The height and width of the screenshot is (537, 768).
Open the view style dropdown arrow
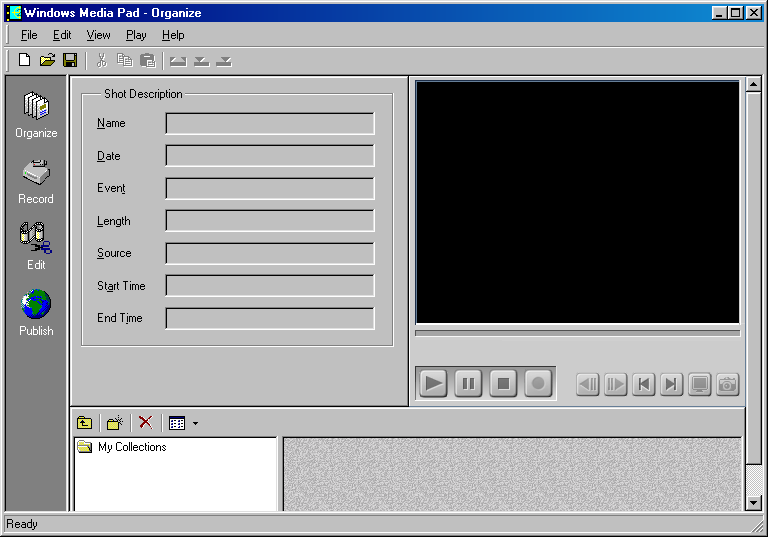195,423
